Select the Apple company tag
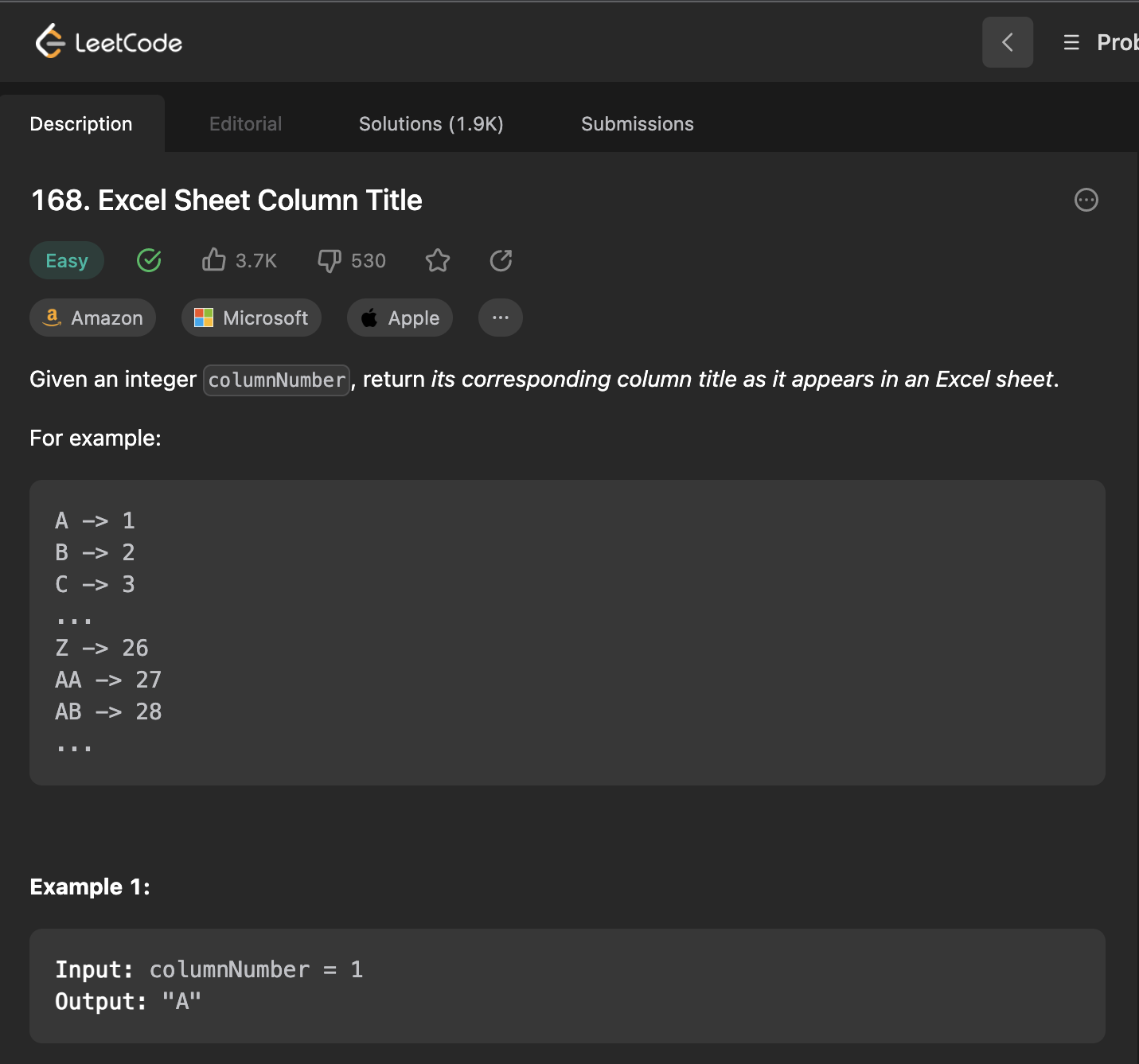1139x1064 pixels. pyautogui.click(x=400, y=318)
